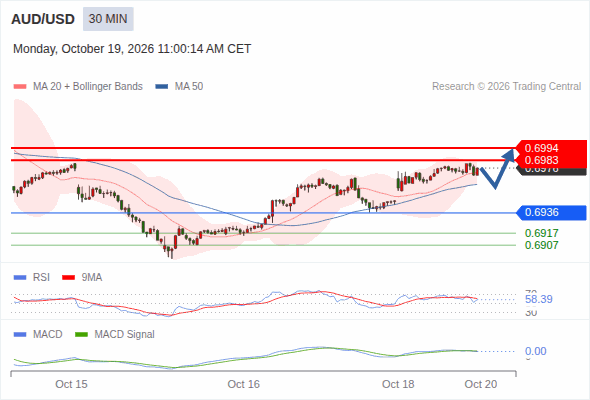Click the MACD Signal legend swatch
Image resolution: width=590 pixels, height=400 pixels.
tap(81, 335)
